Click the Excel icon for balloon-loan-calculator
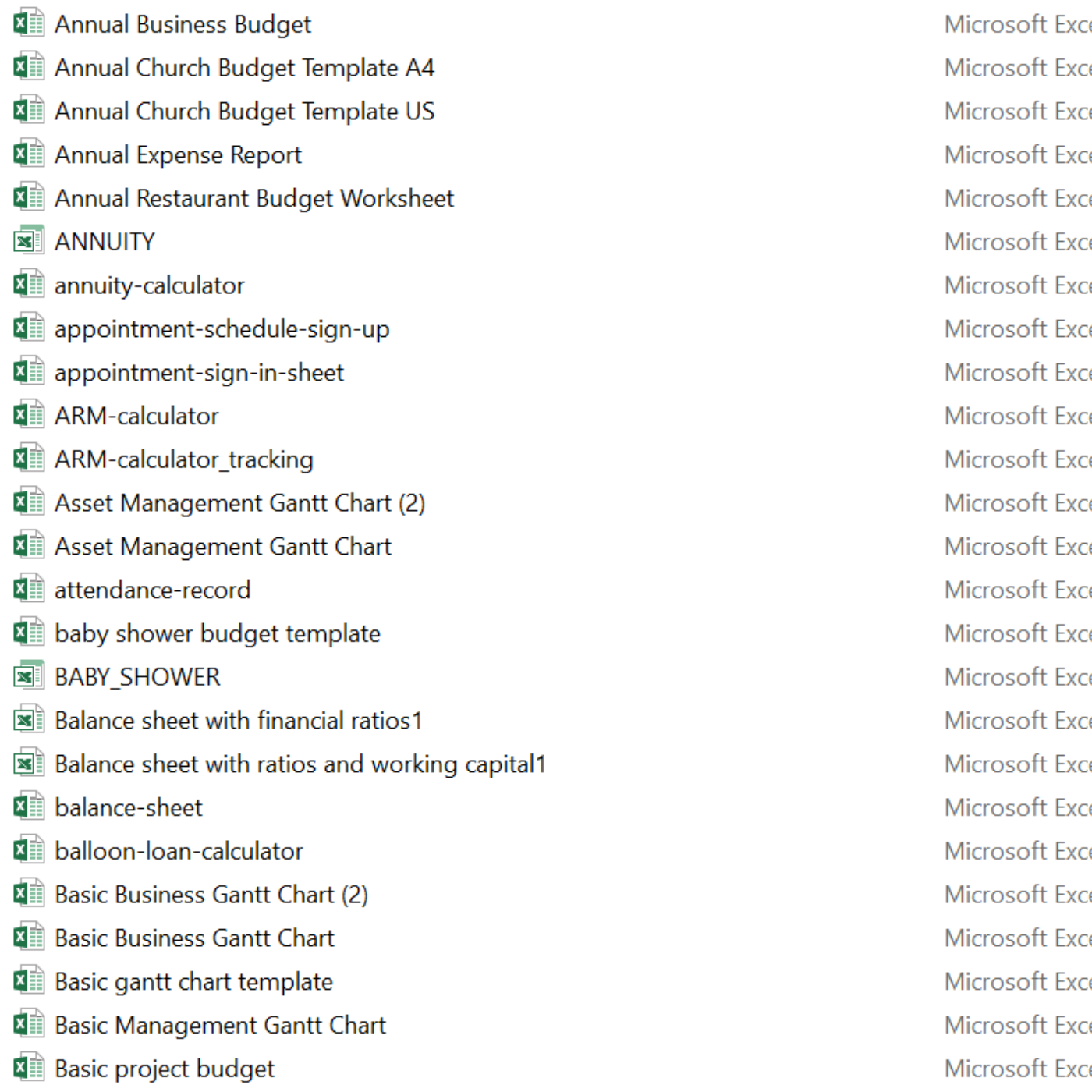 29,850
